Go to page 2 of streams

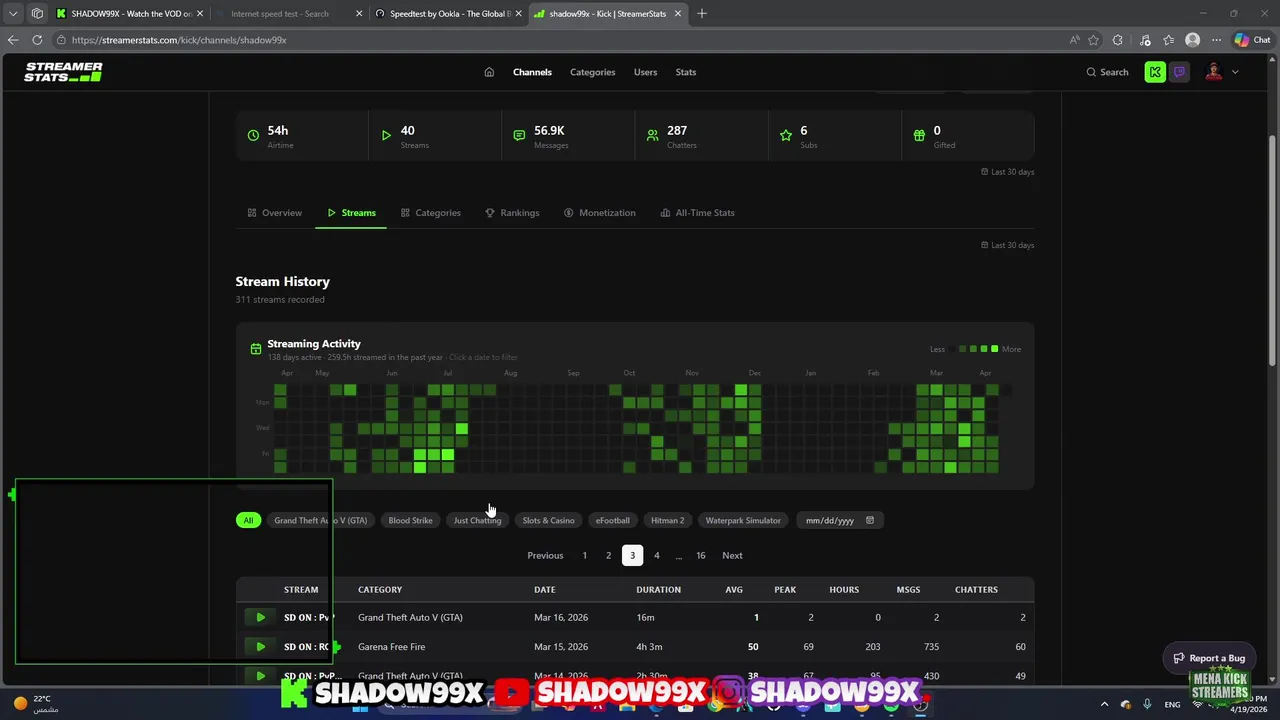coord(608,555)
